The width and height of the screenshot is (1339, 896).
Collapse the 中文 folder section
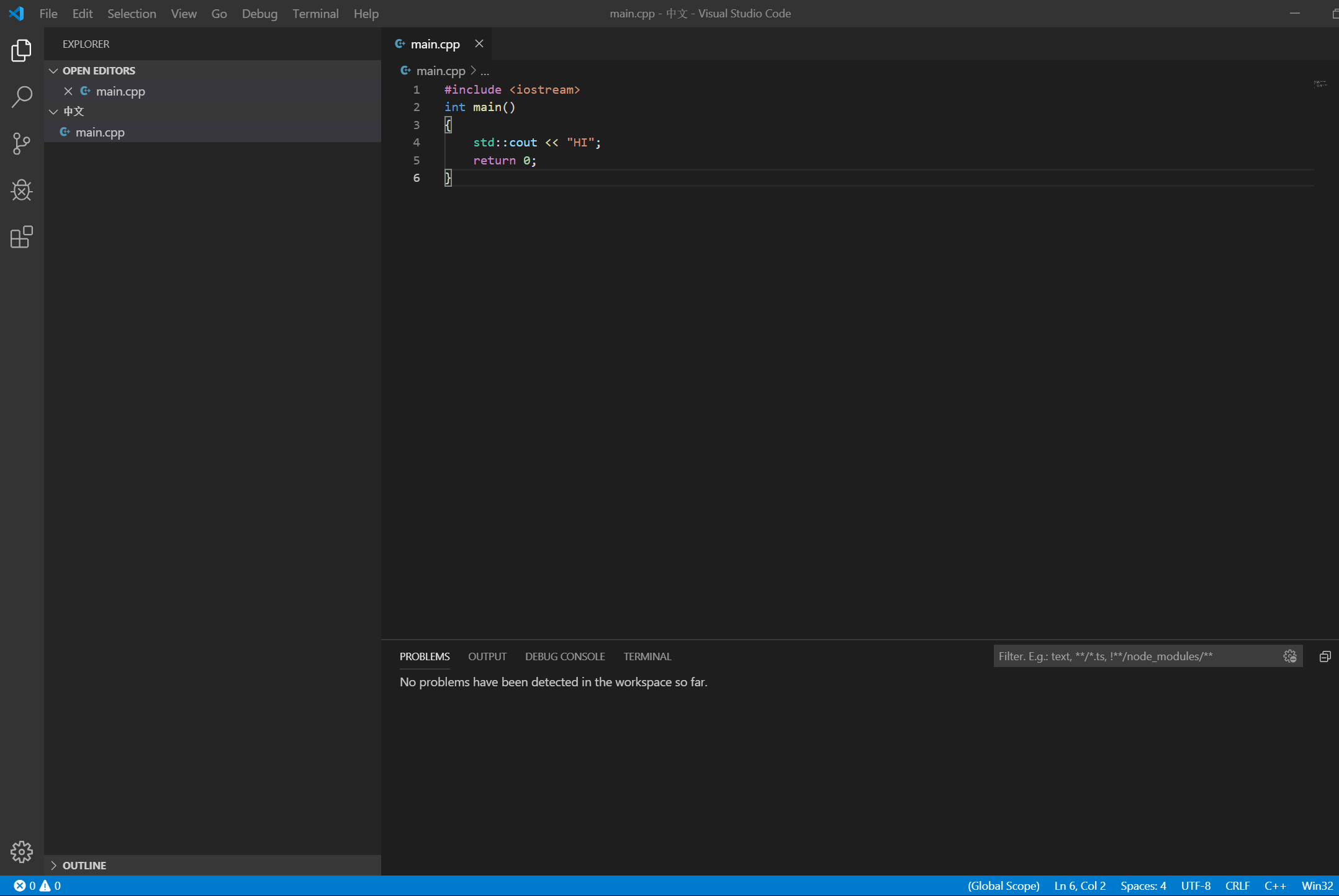(x=53, y=111)
